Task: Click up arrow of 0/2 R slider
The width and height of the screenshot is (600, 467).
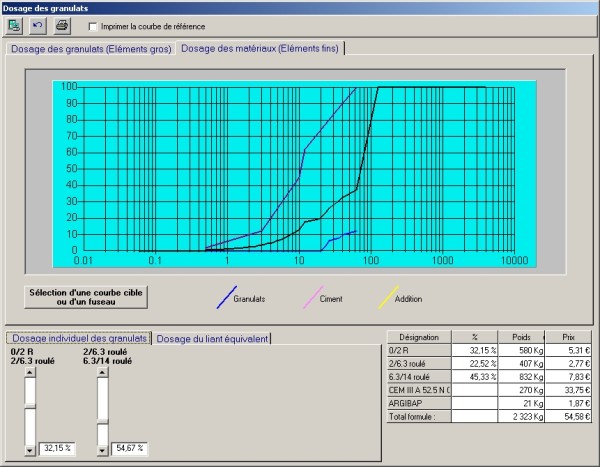Action: 30,373
